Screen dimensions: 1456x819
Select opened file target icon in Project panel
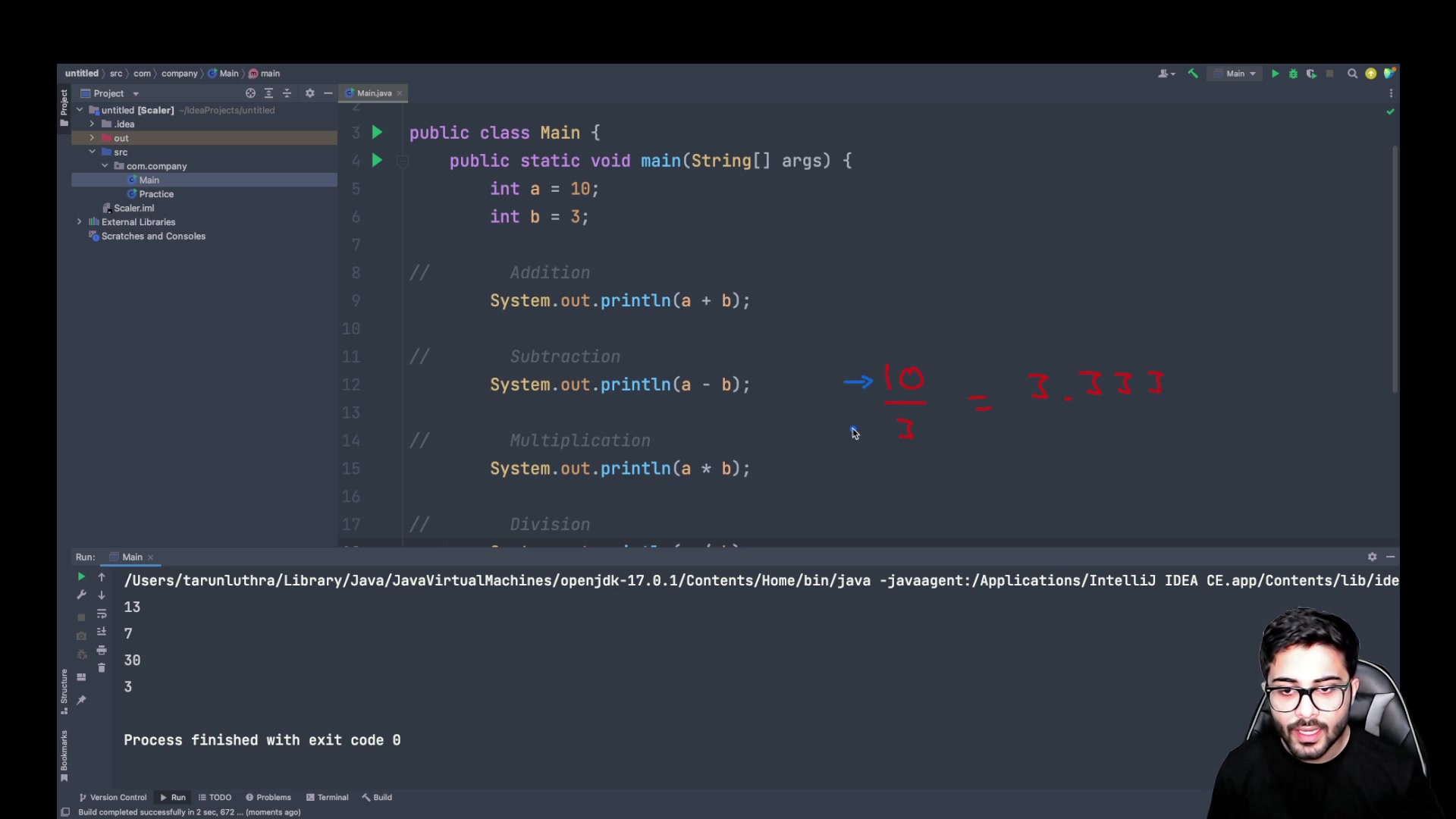pos(250,93)
